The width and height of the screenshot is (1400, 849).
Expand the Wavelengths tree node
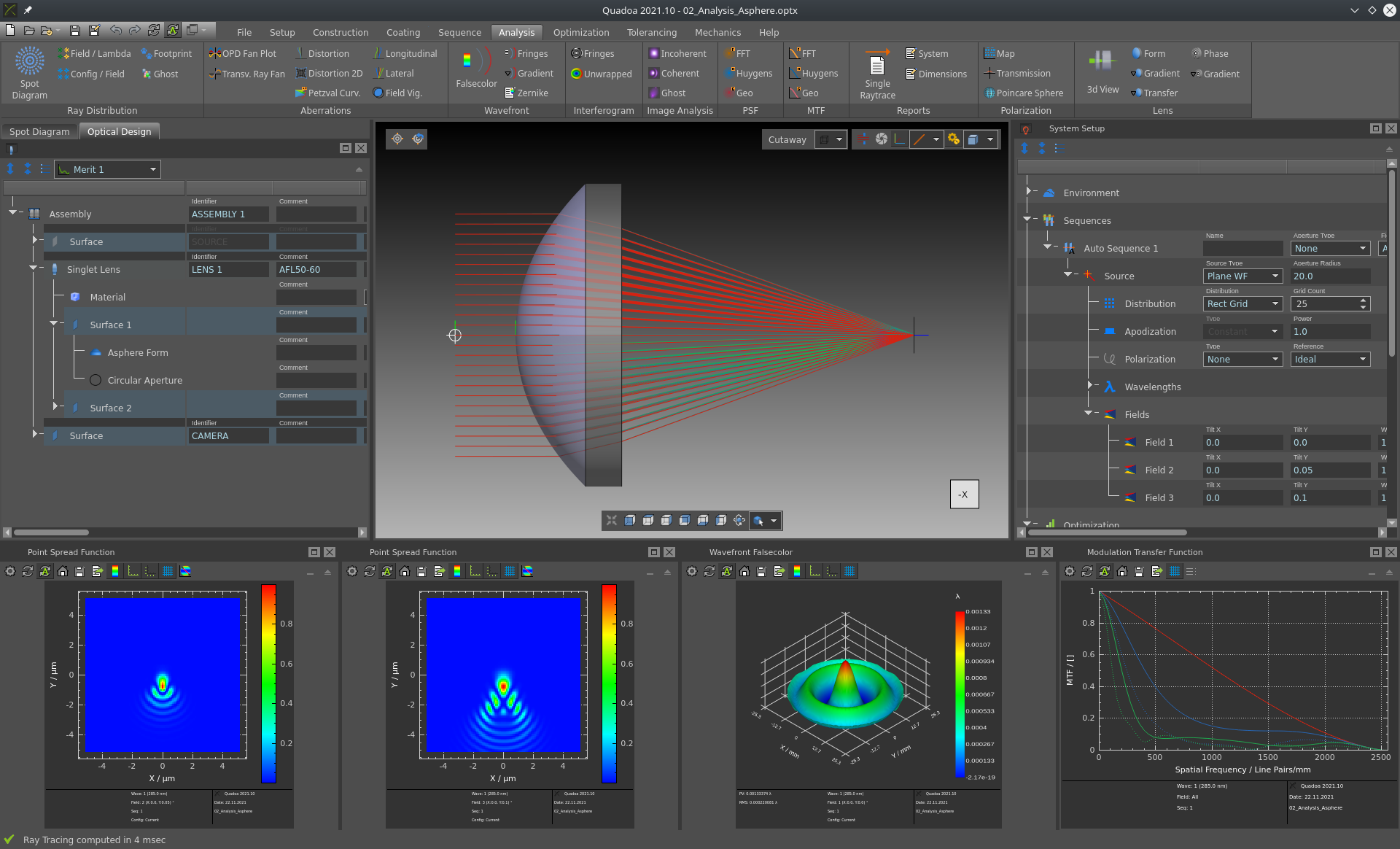click(1090, 386)
